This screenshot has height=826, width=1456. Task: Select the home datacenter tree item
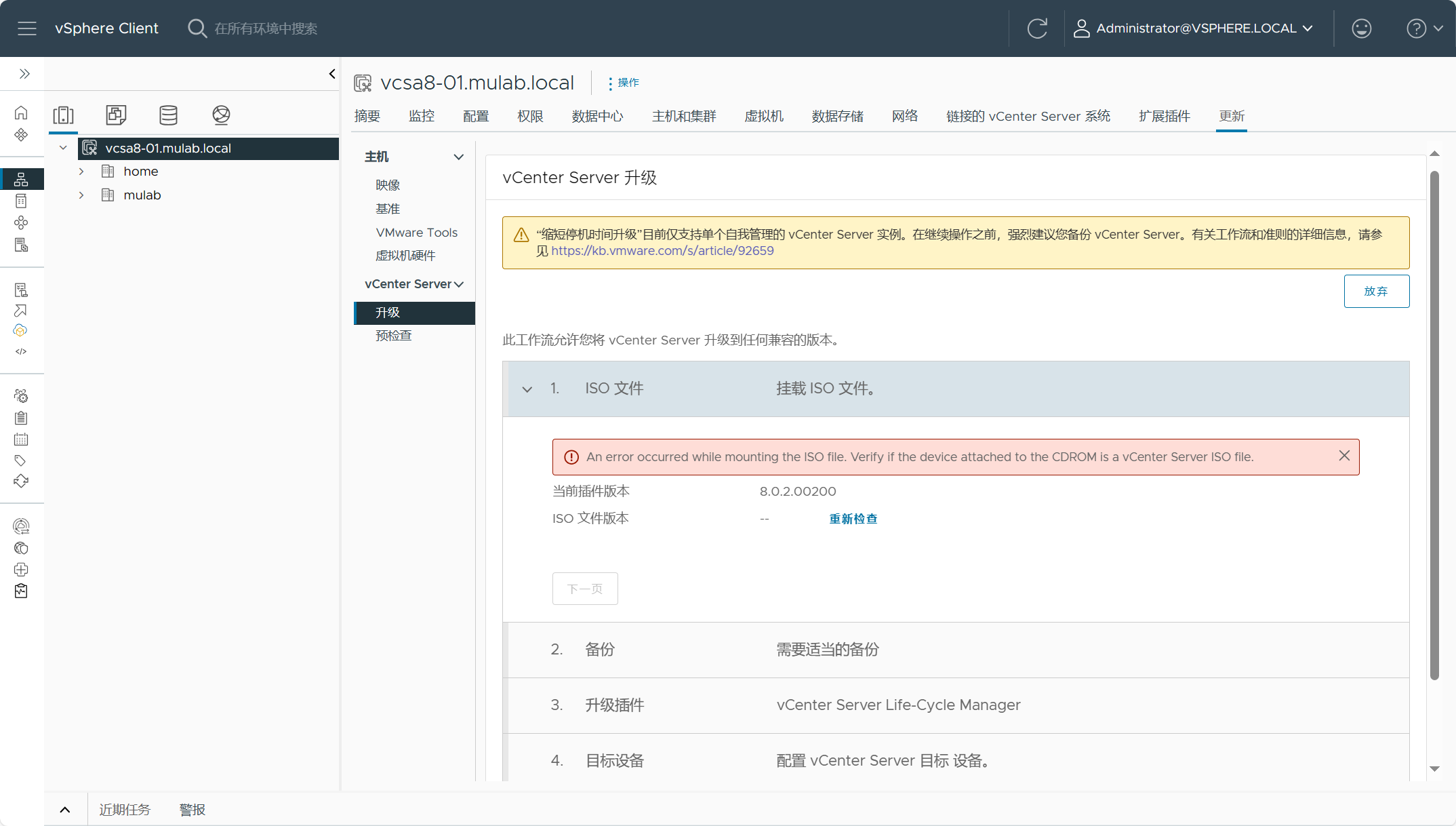click(x=140, y=172)
